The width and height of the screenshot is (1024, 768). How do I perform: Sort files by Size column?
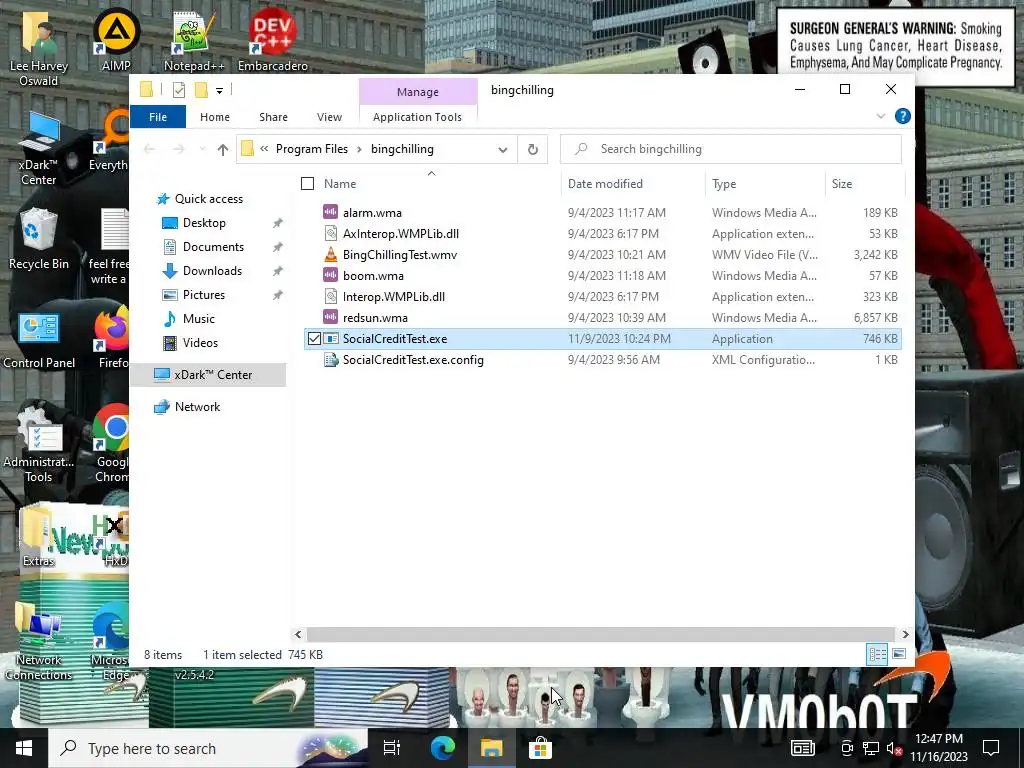click(x=865, y=184)
